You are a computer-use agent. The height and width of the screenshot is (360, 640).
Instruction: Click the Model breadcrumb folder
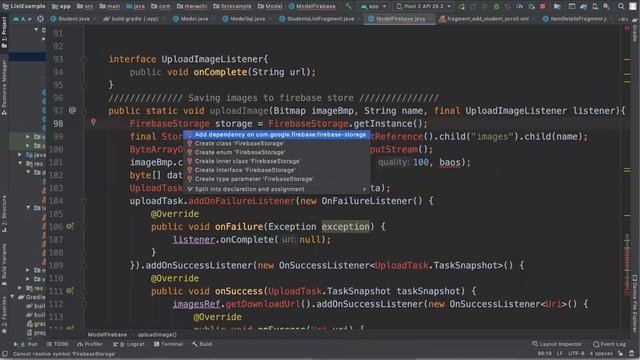pyautogui.click(x=270, y=6)
